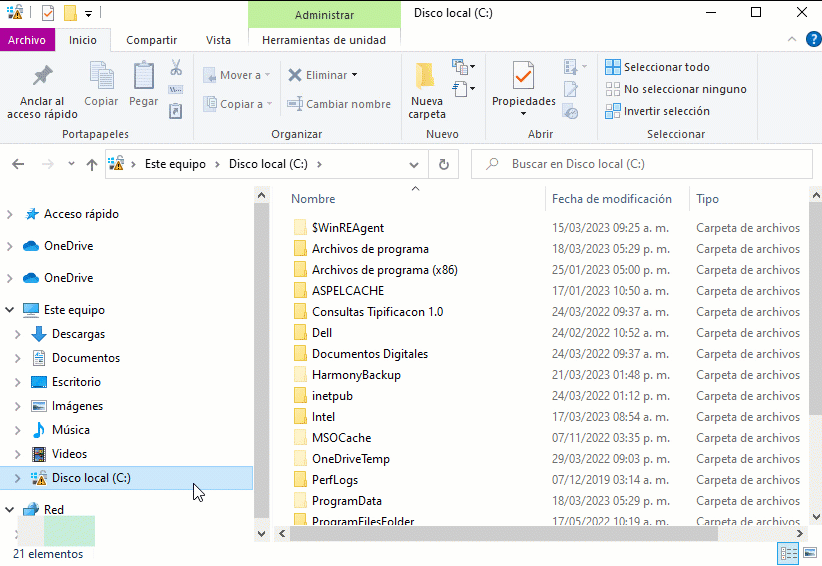Click the up-arrow parent folder button
822x566 pixels.
coord(92,164)
